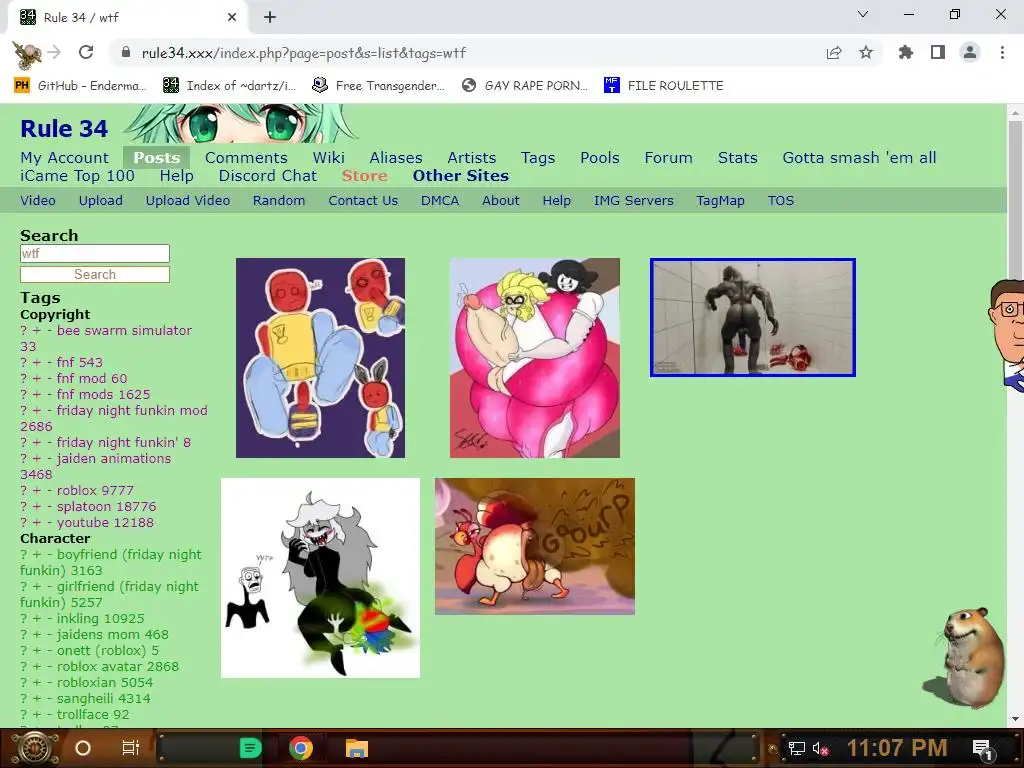Screen dimensions: 1024x768
Task: Click the back button with the custom bird icon
Action: pyautogui.click(x=27, y=53)
